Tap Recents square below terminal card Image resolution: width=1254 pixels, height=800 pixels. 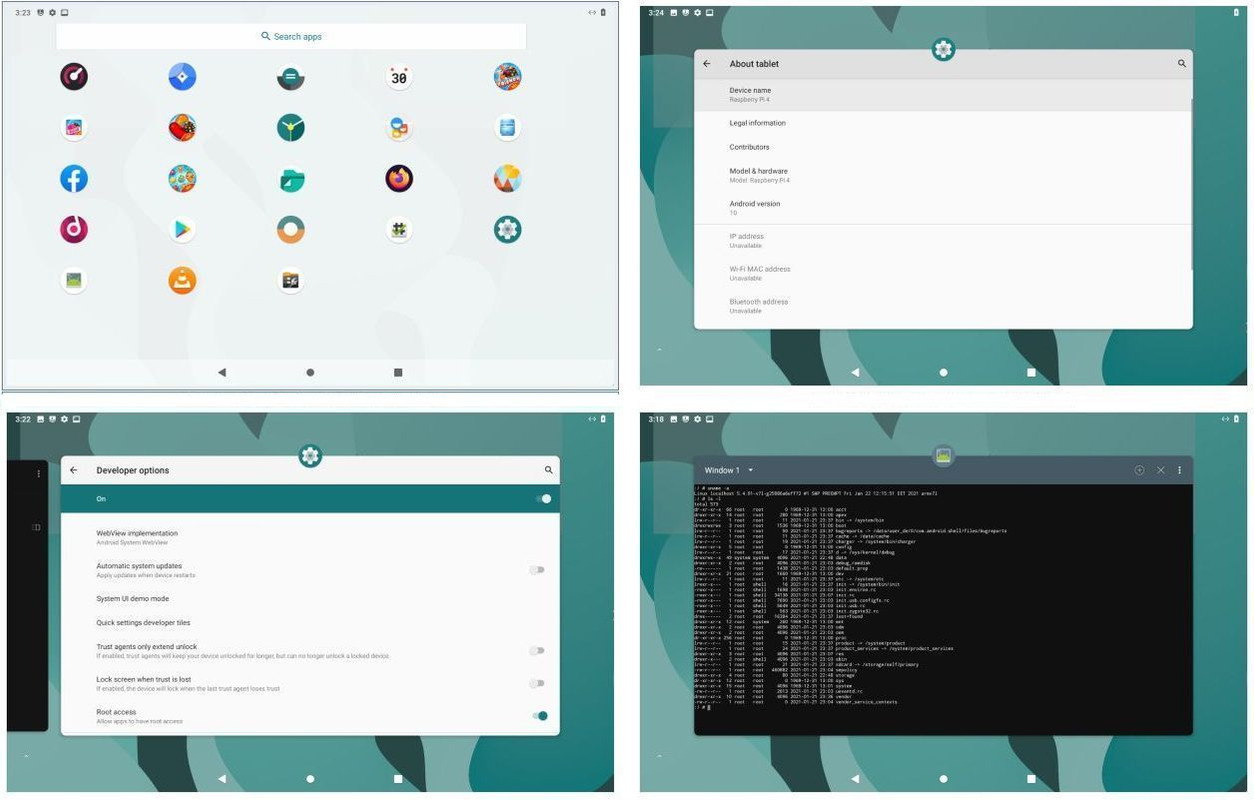pos(1031,778)
